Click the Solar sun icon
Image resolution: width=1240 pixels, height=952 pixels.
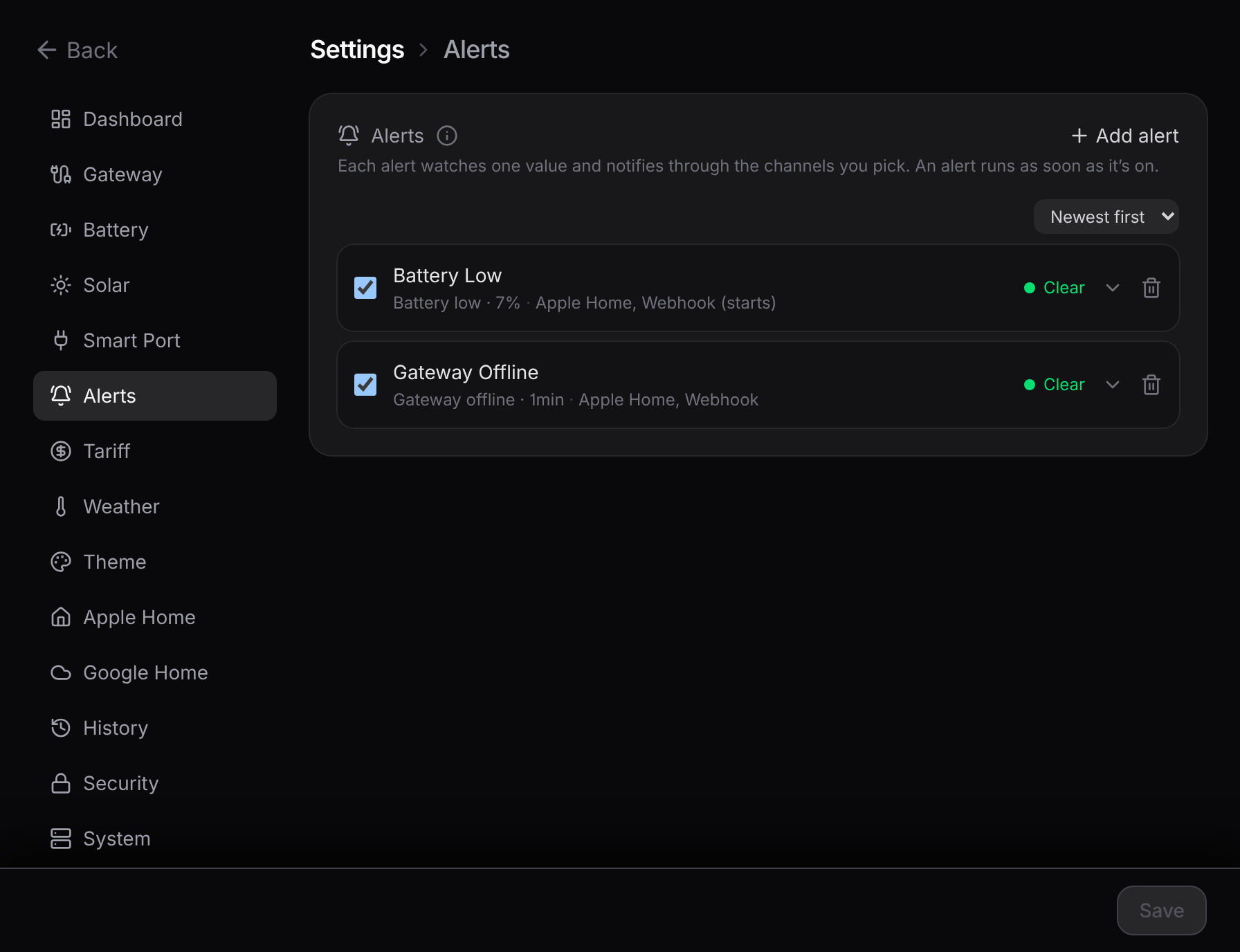coord(61,285)
